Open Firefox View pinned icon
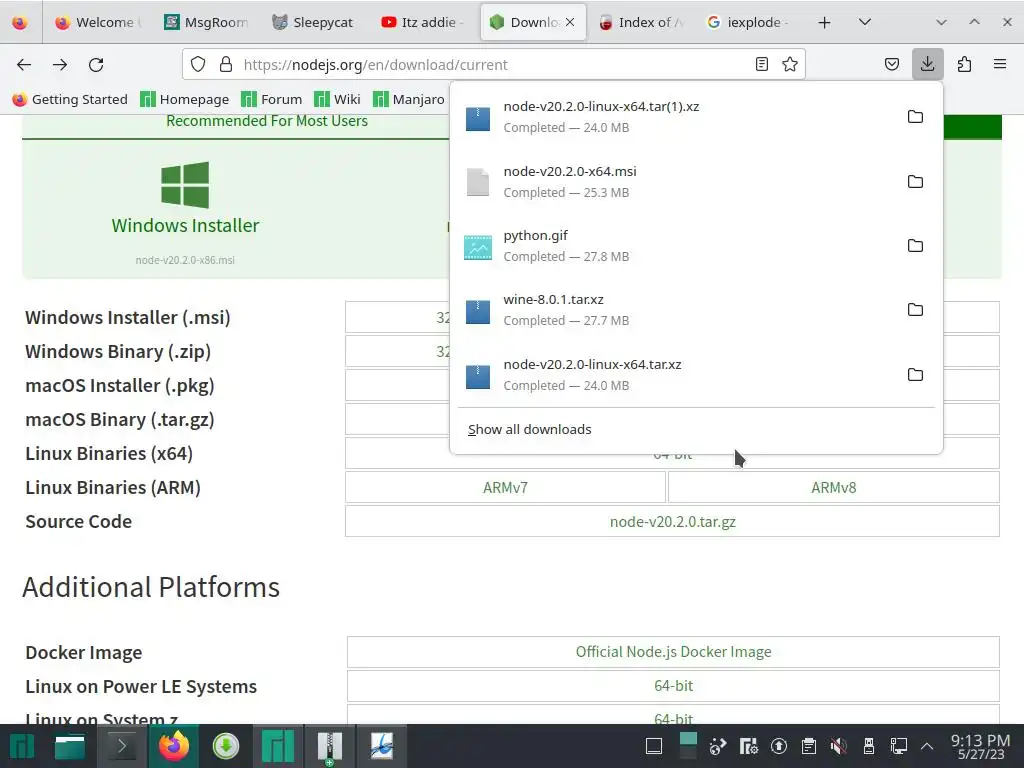 20,22
